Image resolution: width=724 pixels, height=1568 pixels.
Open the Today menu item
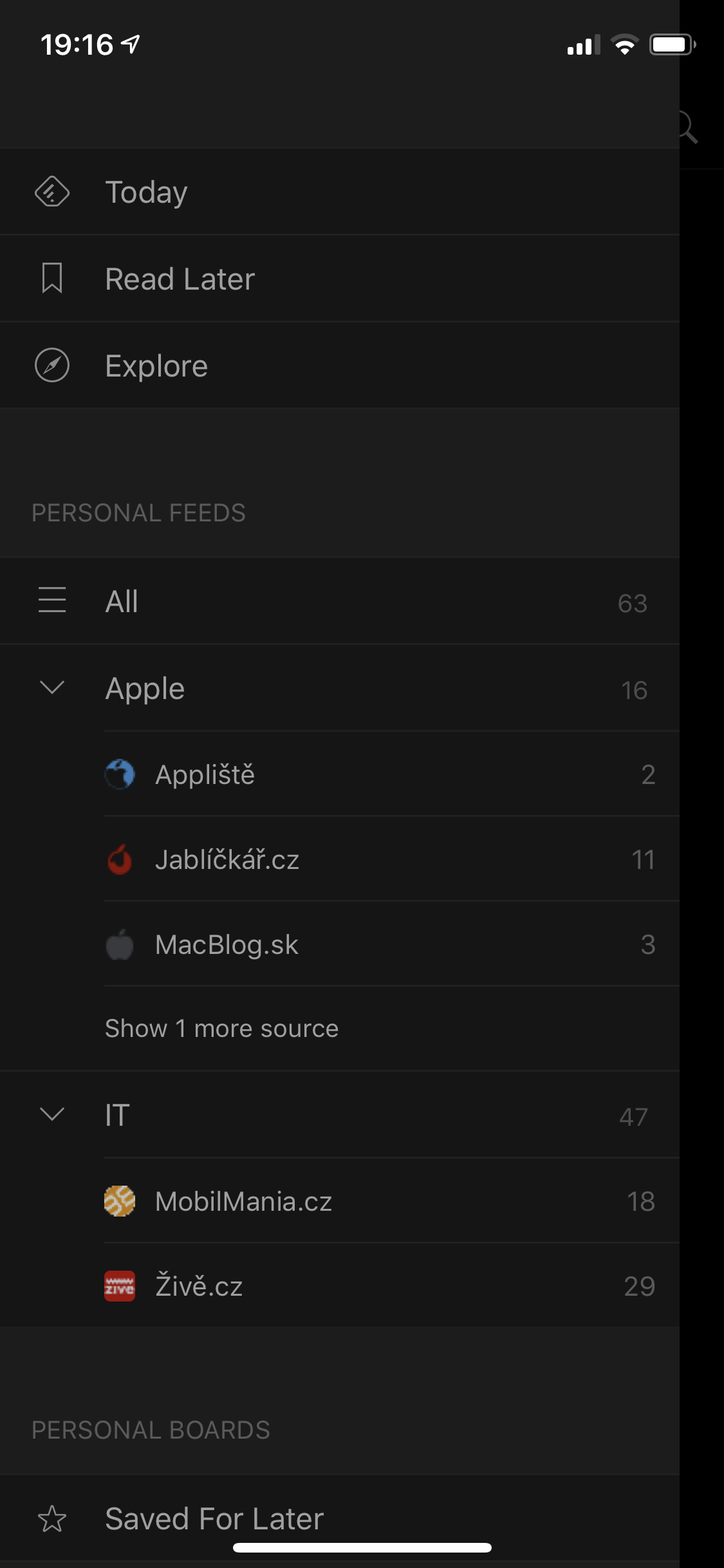[x=147, y=192]
